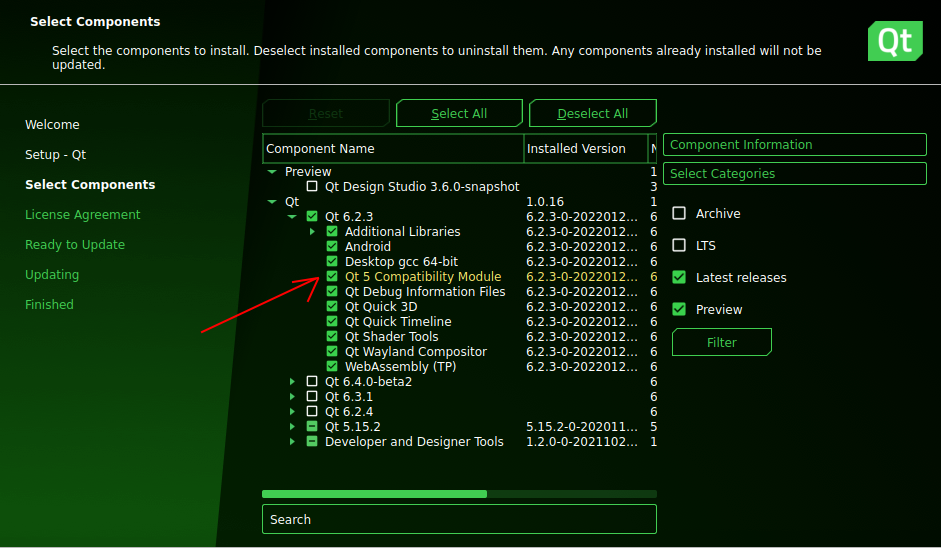This screenshot has height=548, width=941.
Task: Expand the Additional Libraries node
Action: (x=312, y=231)
